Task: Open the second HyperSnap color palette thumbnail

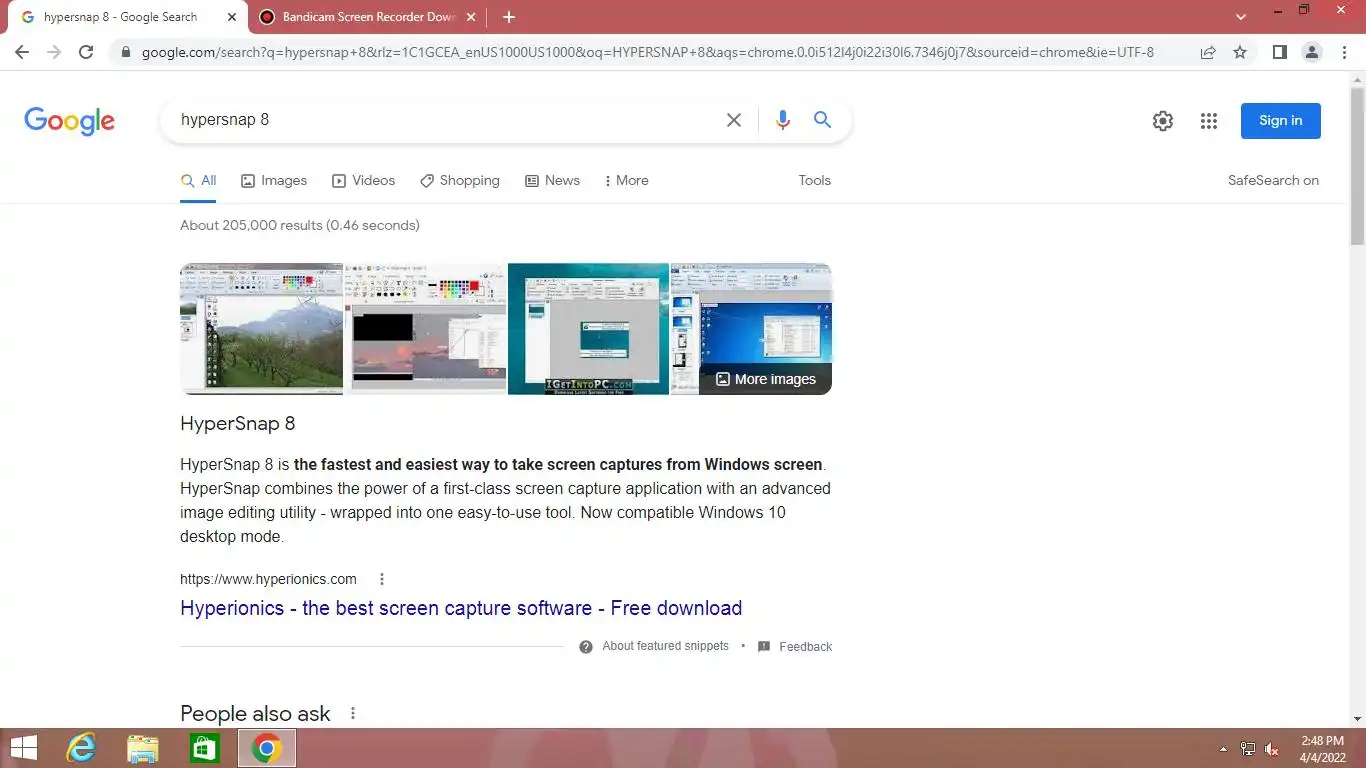Action: (x=425, y=329)
